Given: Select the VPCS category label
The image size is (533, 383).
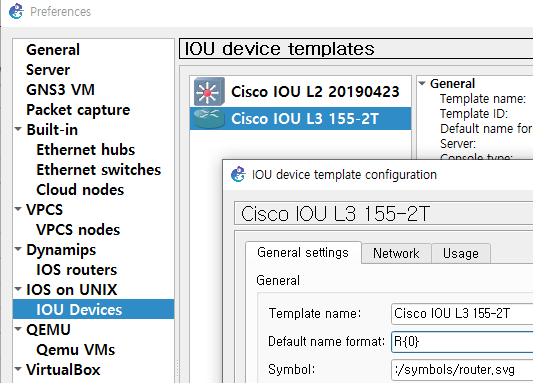Looking at the screenshot, I should 45,210.
